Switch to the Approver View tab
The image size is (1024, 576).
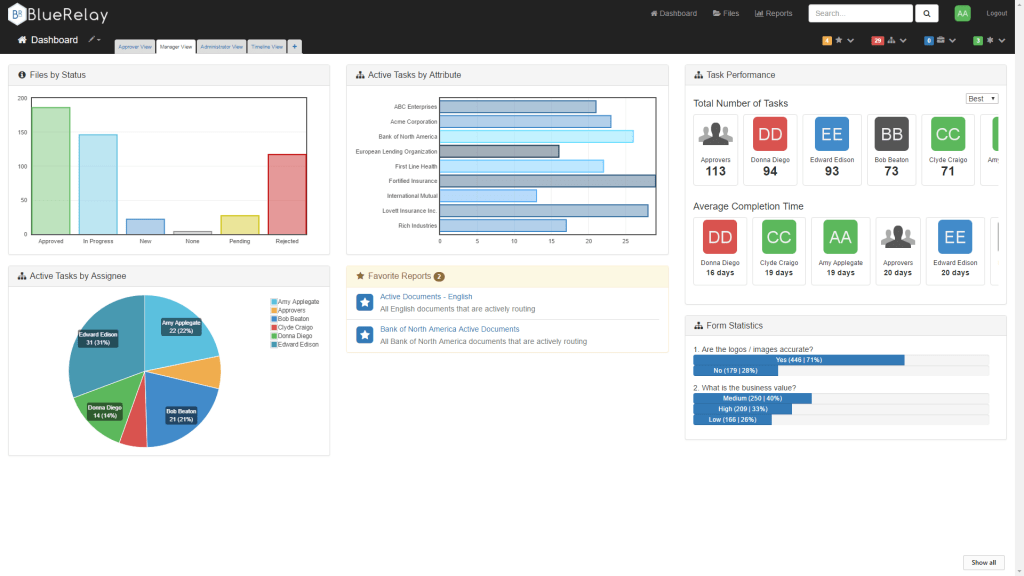135,46
